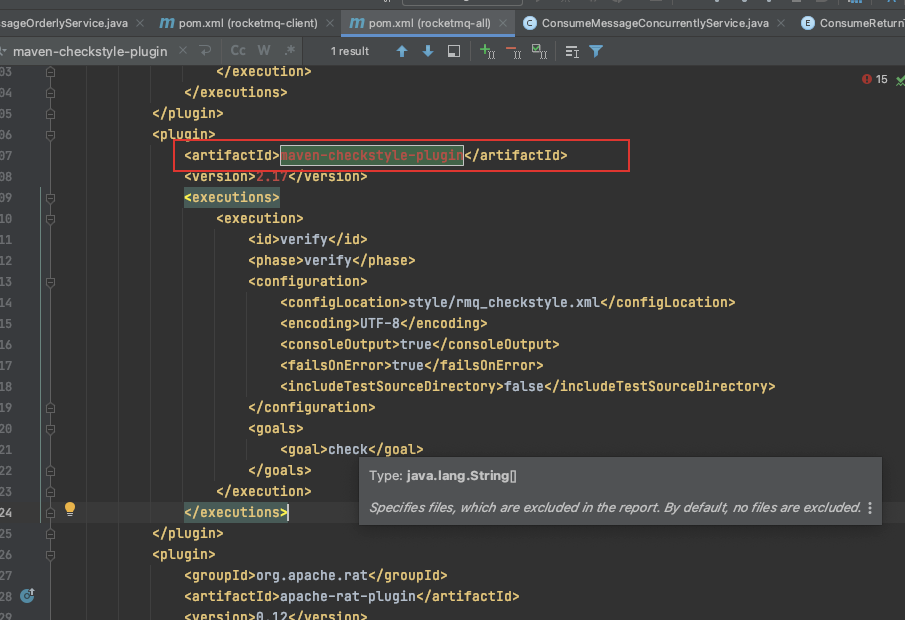The height and width of the screenshot is (620, 905).
Task: Toggle Words (W) search option
Action: coord(264,51)
